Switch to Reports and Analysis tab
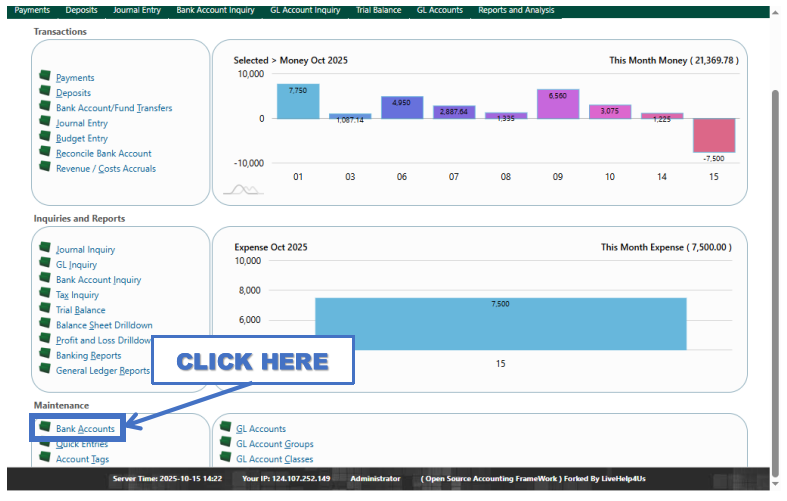This screenshot has width=787, height=501. tap(514, 10)
